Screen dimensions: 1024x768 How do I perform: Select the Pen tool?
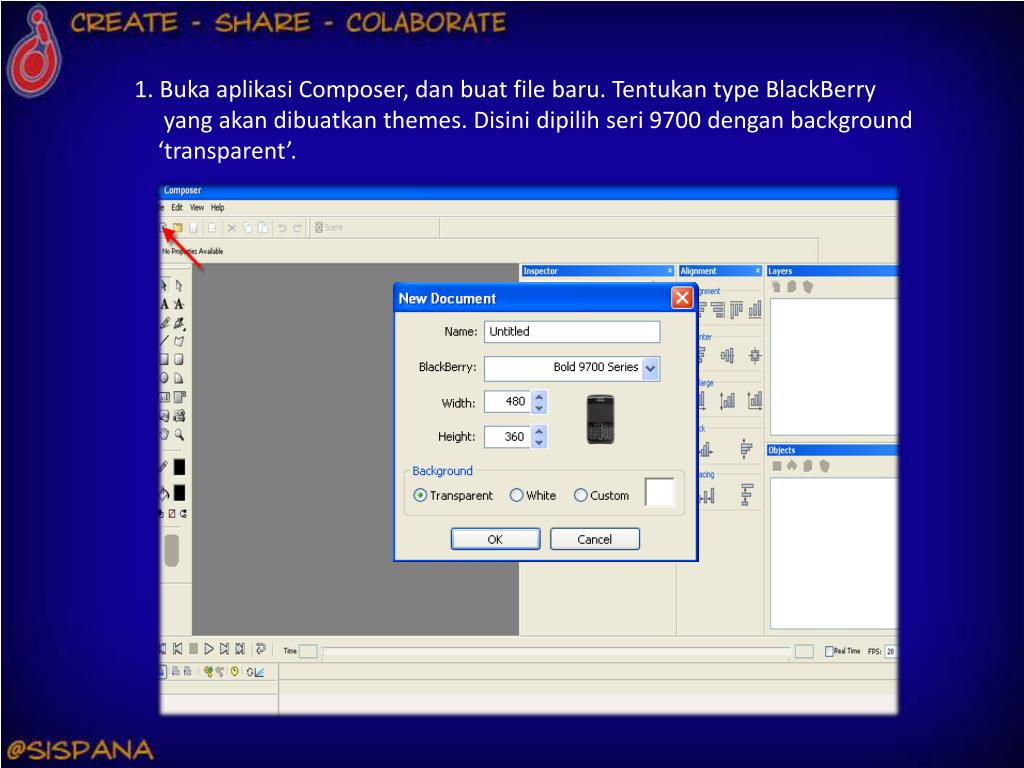180,323
